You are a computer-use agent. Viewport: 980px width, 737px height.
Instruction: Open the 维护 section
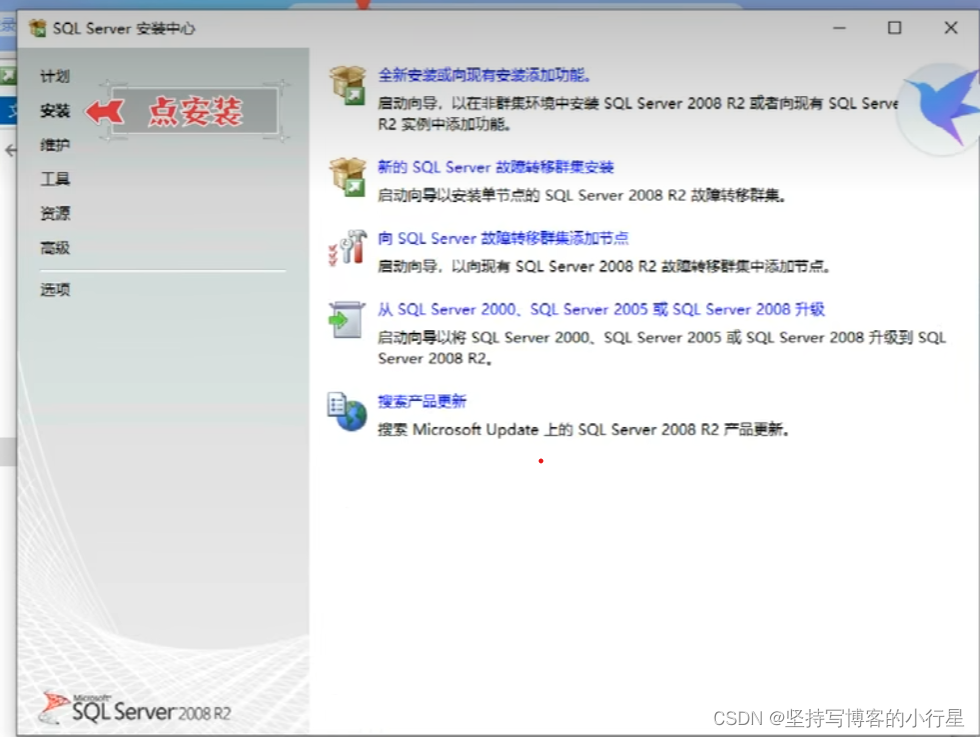click(54, 145)
